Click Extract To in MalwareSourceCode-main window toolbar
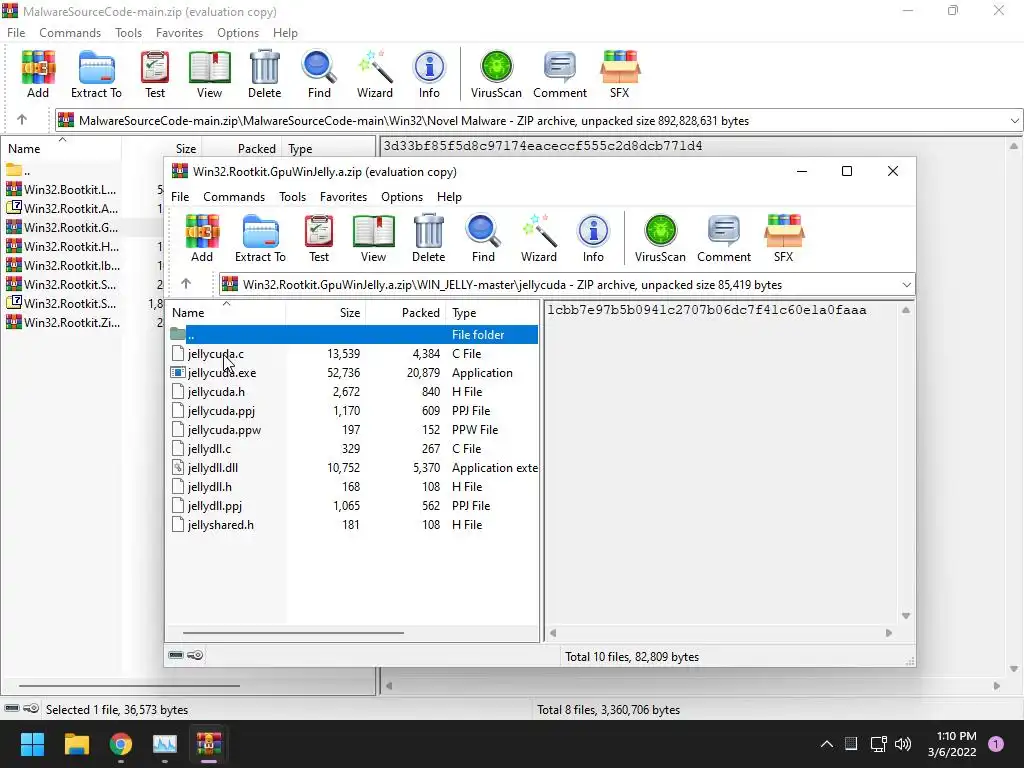1024x768 pixels. [x=97, y=74]
